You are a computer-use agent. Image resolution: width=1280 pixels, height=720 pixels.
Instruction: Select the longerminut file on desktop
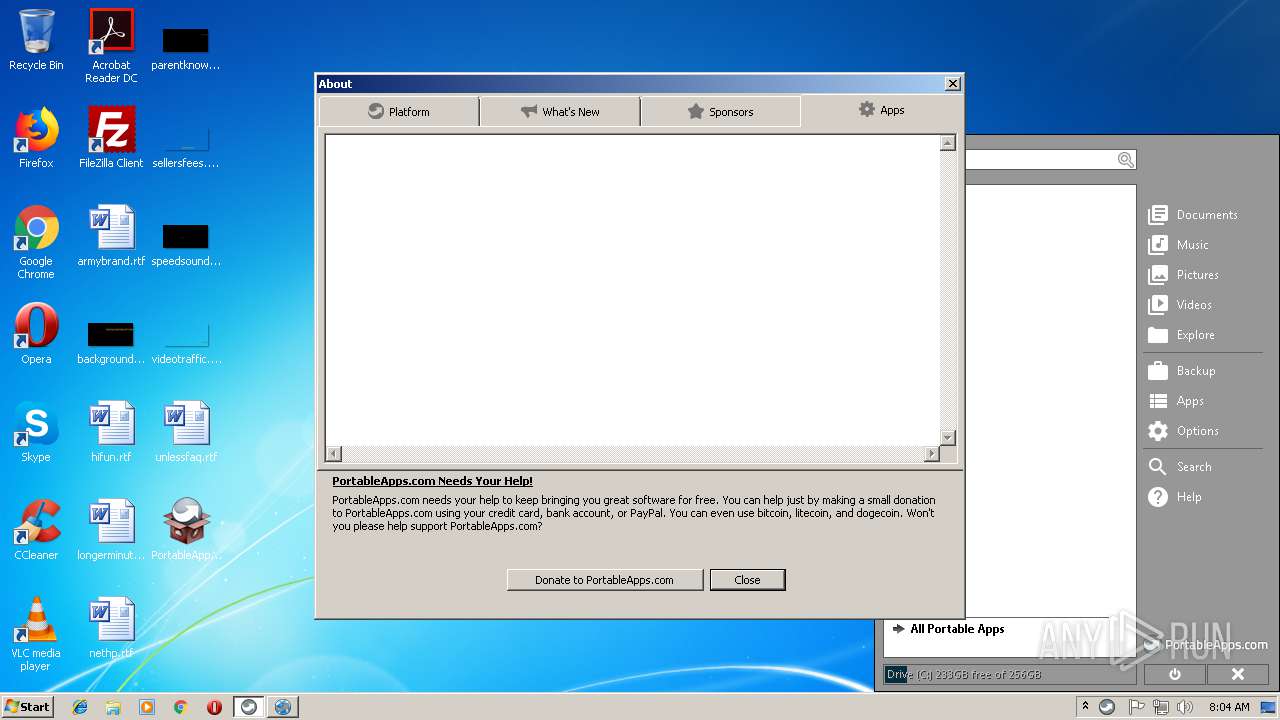point(111,530)
